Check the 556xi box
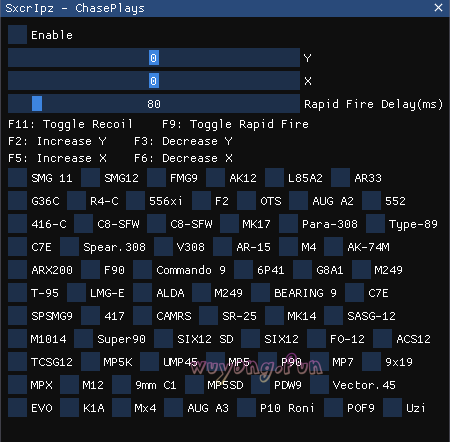This screenshot has height=442, width=450. click(x=135, y=201)
